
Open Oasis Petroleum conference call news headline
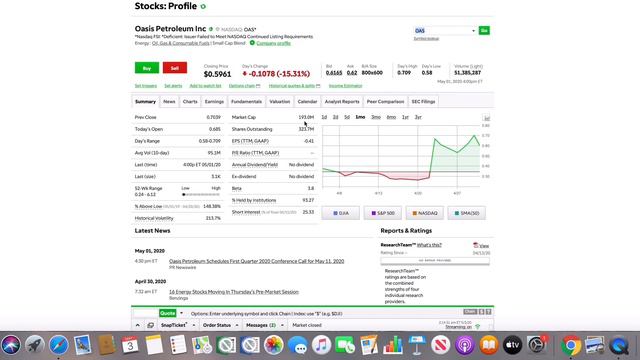[256, 261]
